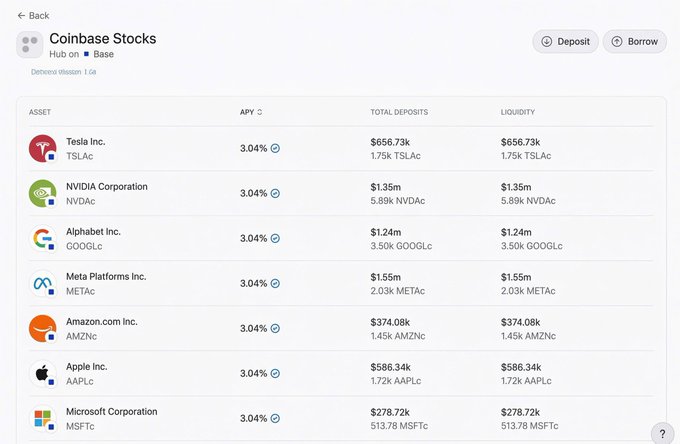Viewport: 680px width, 444px height.
Task: Click the Coinbase Stocks hub logo icon
Action: (29, 45)
